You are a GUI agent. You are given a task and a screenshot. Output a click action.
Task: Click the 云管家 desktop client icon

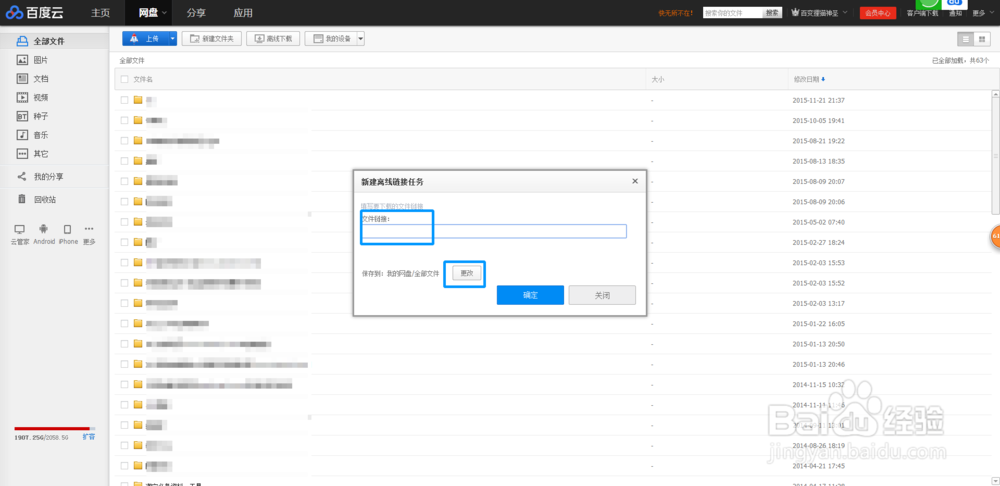click(x=20, y=229)
